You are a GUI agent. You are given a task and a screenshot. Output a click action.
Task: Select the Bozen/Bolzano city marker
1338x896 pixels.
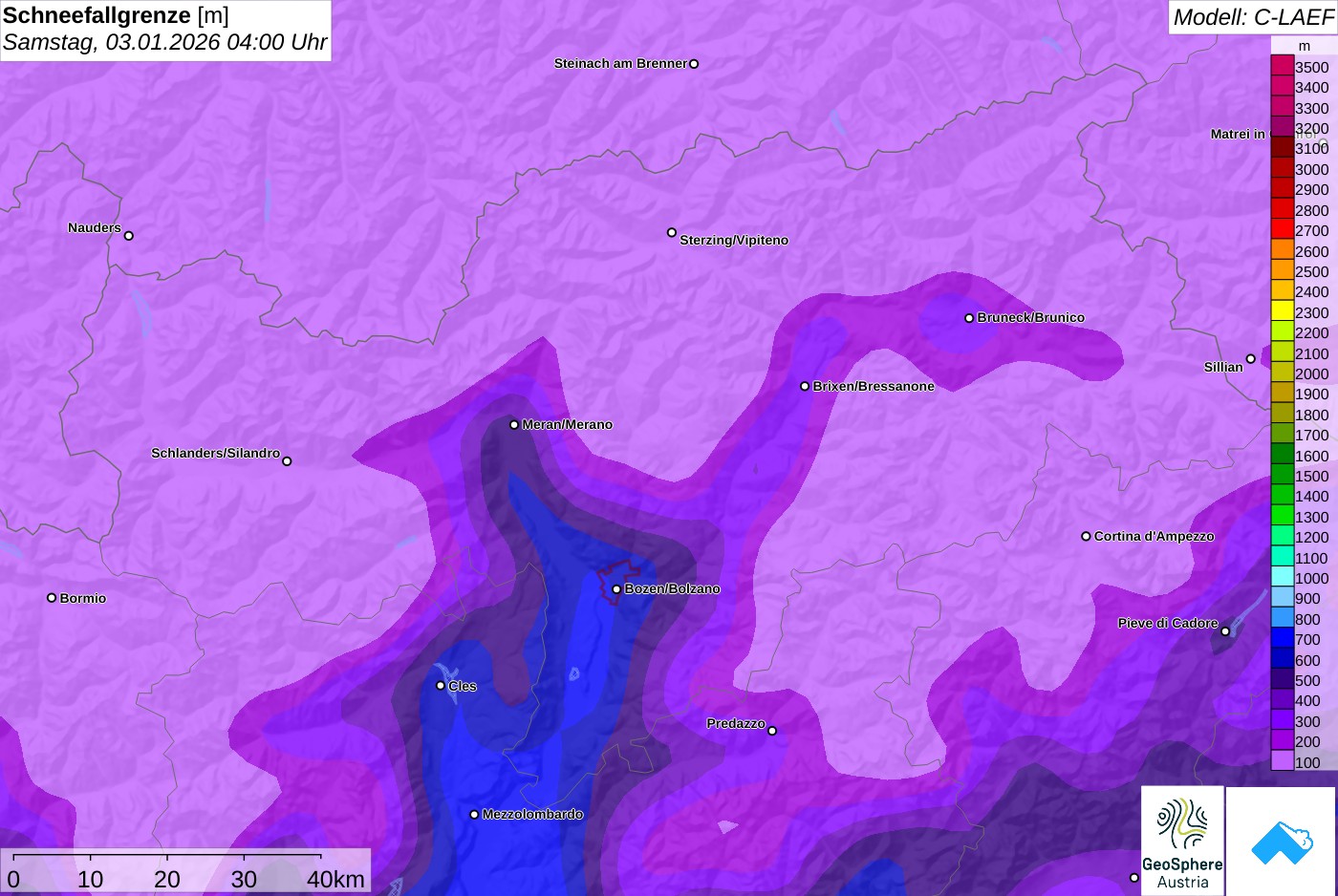point(616,589)
